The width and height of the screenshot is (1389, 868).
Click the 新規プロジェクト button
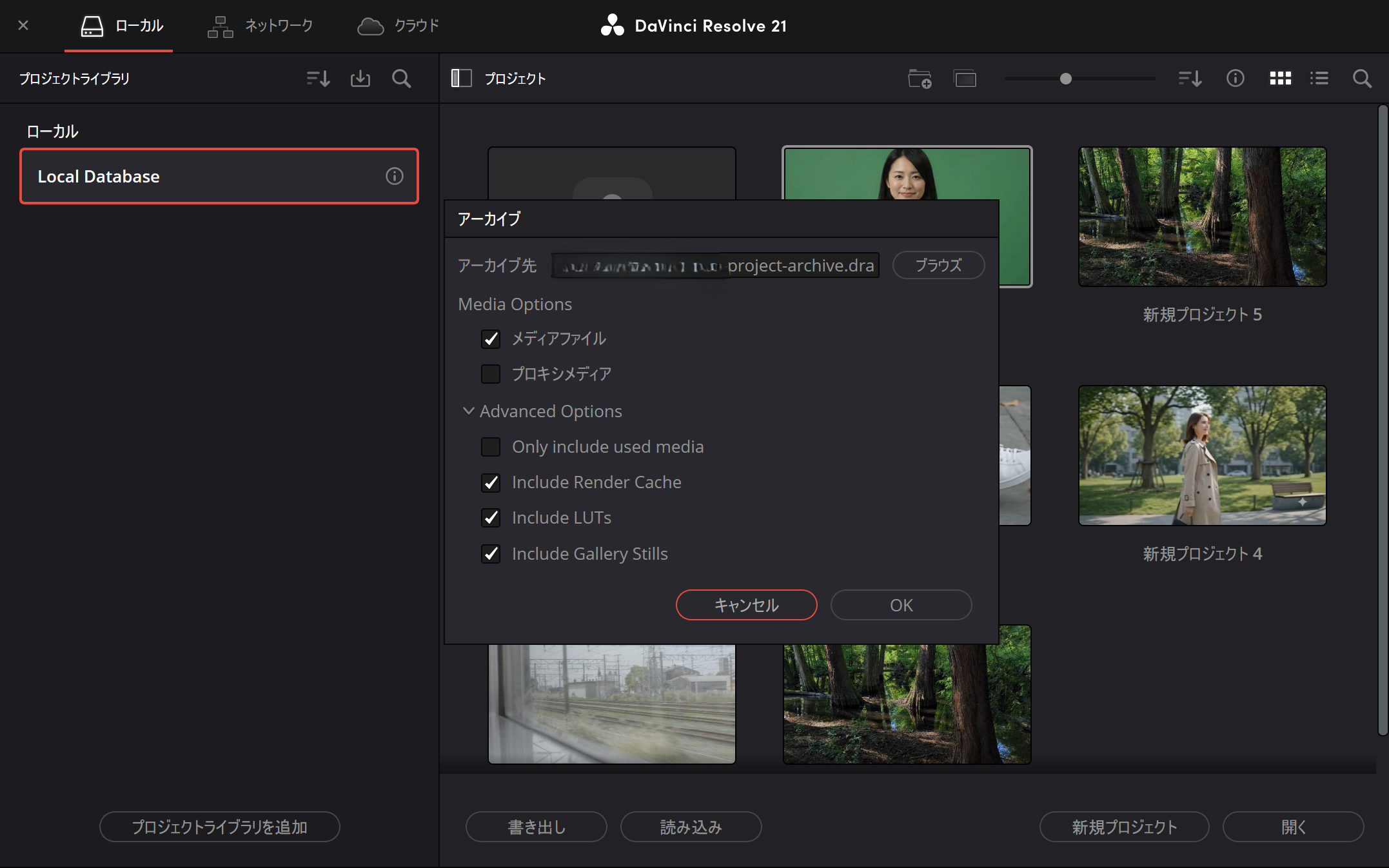coord(1124,827)
